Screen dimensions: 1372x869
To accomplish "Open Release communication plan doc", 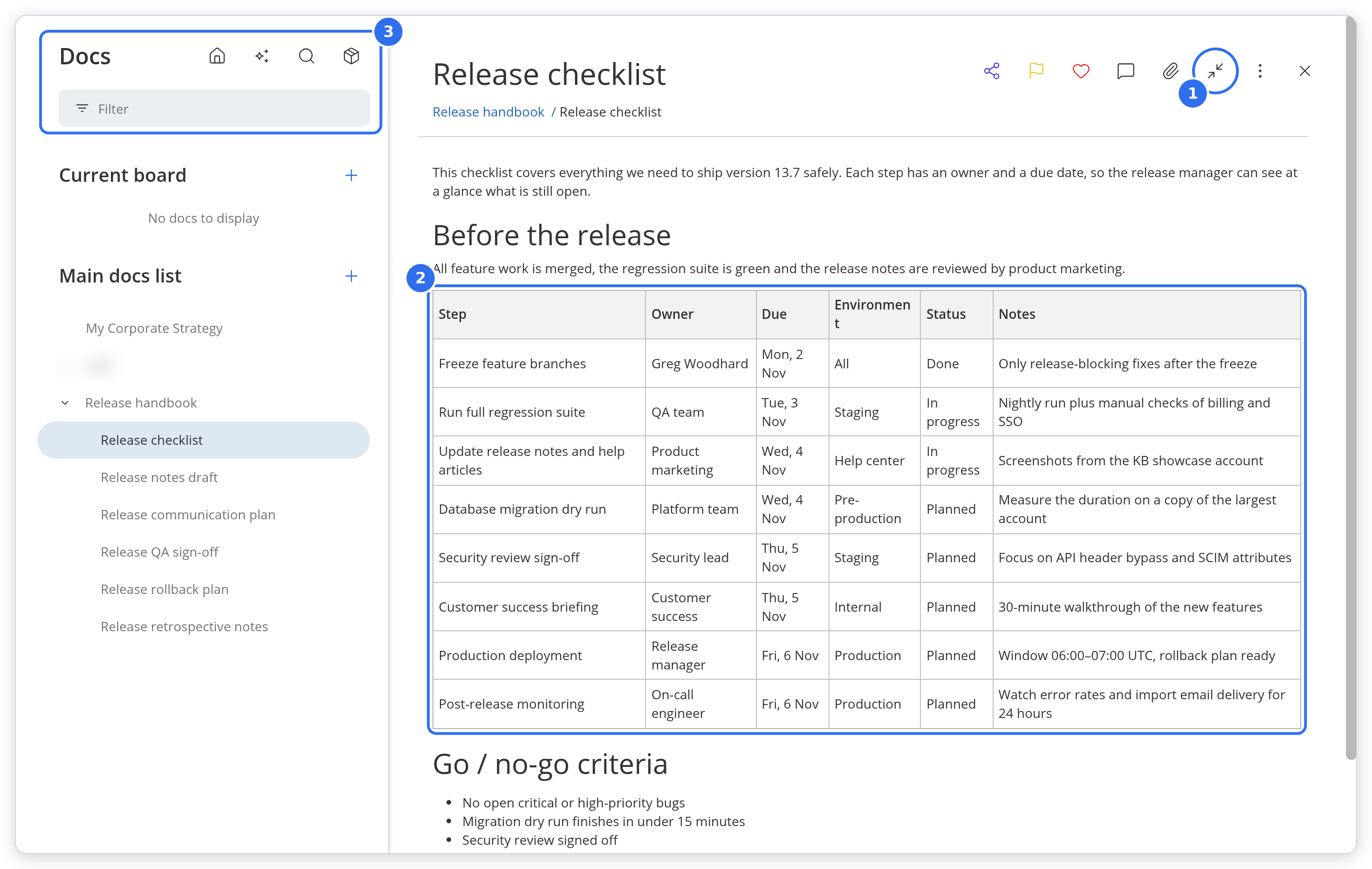I will point(188,515).
